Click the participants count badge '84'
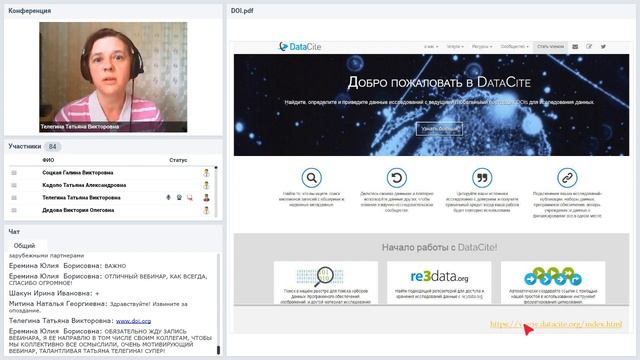 [52, 147]
